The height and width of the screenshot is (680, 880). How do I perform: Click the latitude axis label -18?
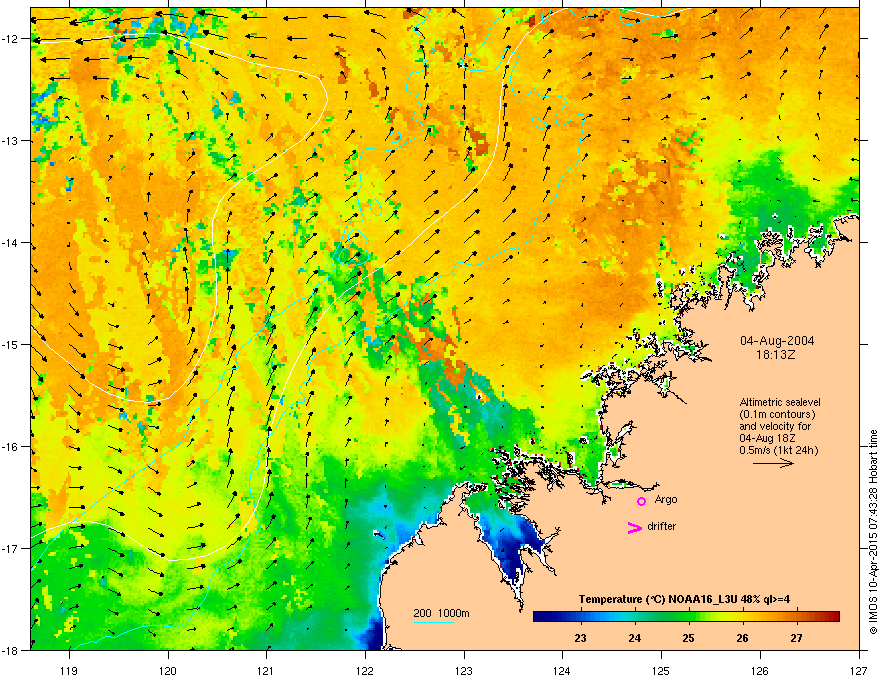(10, 650)
